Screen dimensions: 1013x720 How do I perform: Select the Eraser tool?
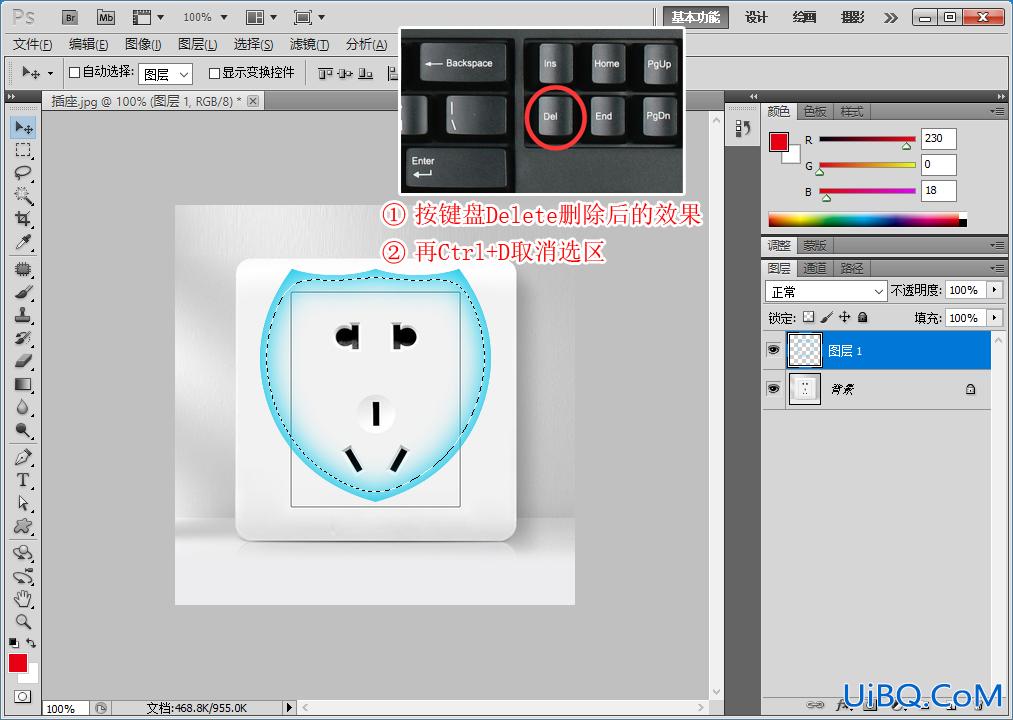(23, 361)
